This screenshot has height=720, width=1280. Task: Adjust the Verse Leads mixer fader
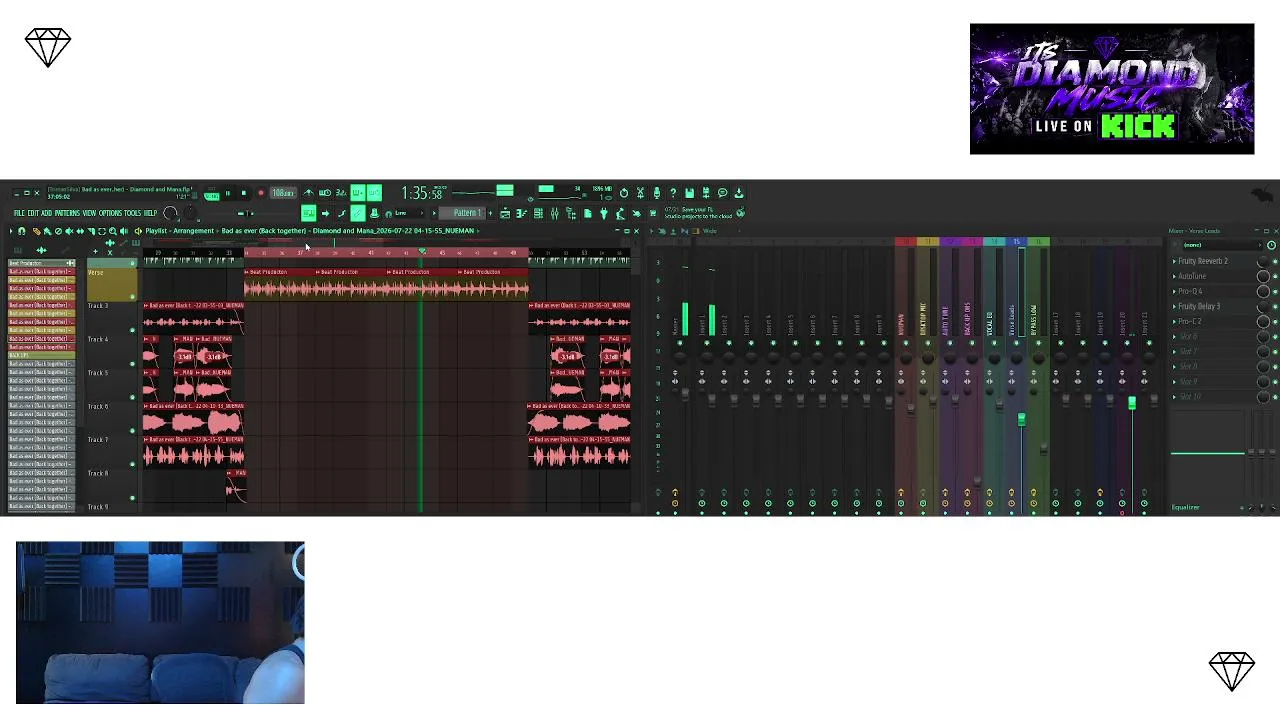tap(1021, 420)
